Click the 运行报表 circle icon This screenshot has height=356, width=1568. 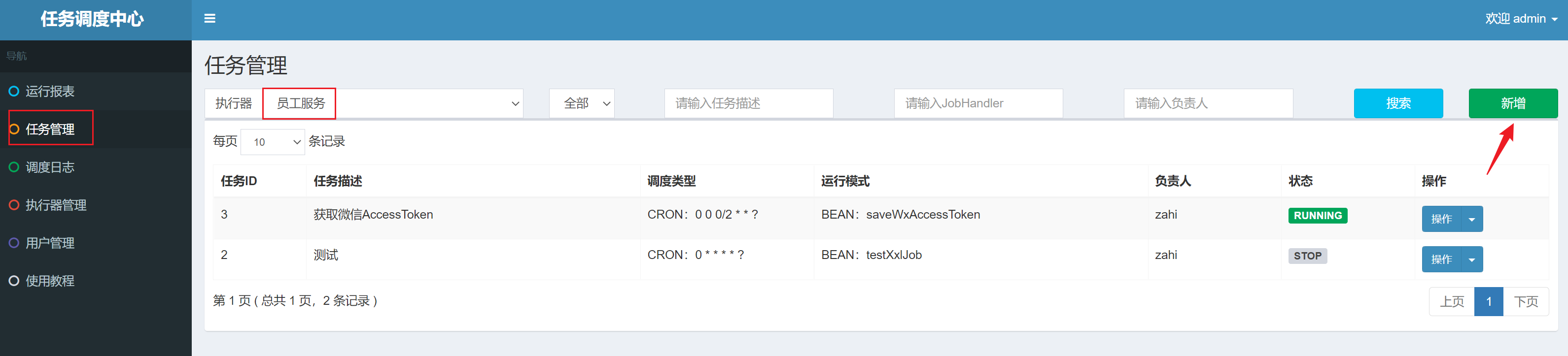(14, 91)
